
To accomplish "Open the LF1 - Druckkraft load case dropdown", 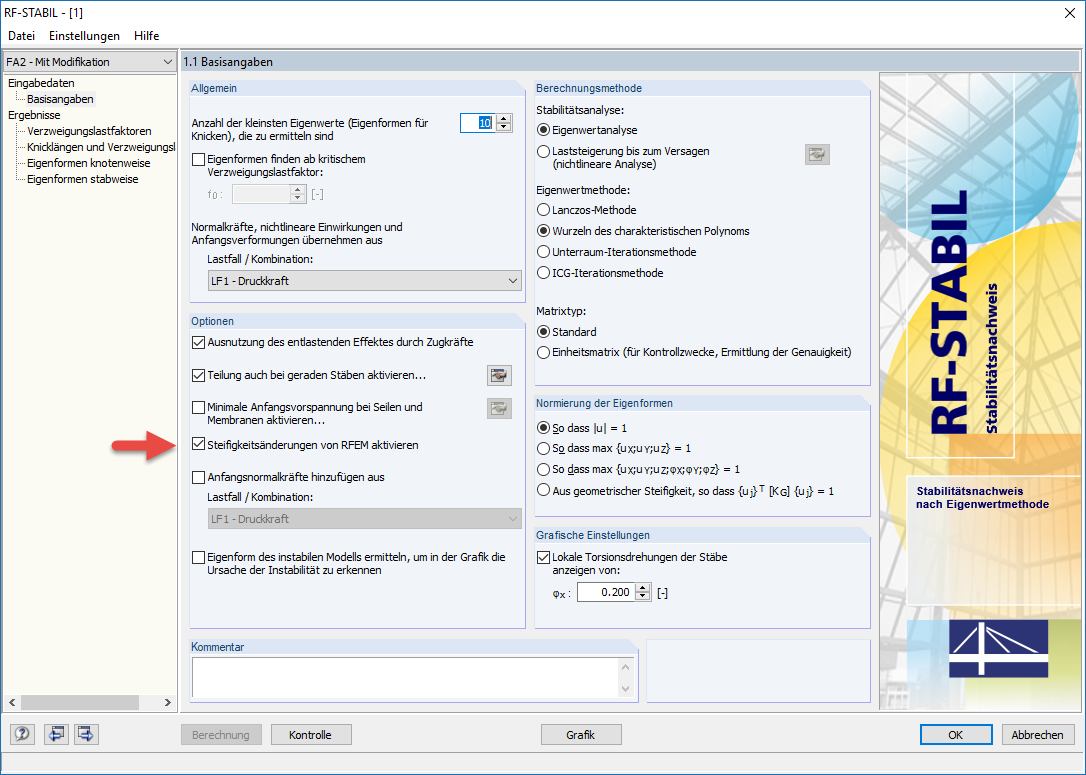I will 364,280.
